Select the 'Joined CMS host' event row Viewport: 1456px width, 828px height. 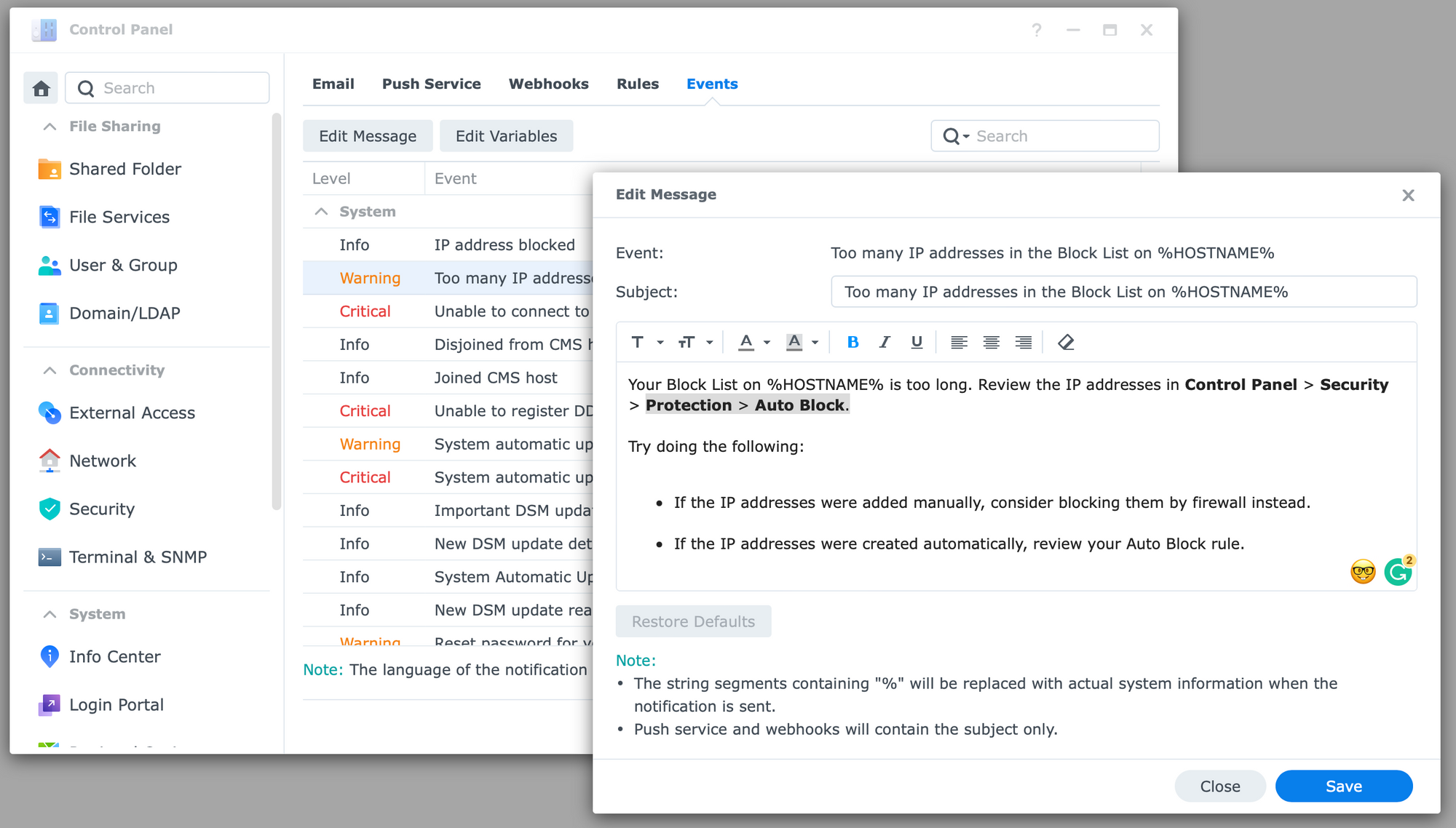pos(448,378)
